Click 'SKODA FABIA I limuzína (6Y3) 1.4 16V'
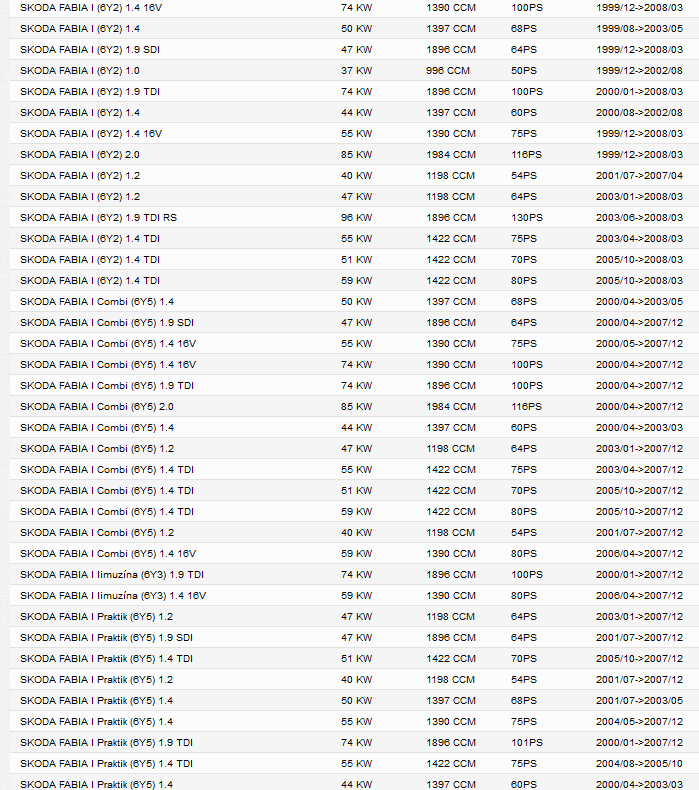Image resolution: width=699 pixels, height=790 pixels. point(113,596)
